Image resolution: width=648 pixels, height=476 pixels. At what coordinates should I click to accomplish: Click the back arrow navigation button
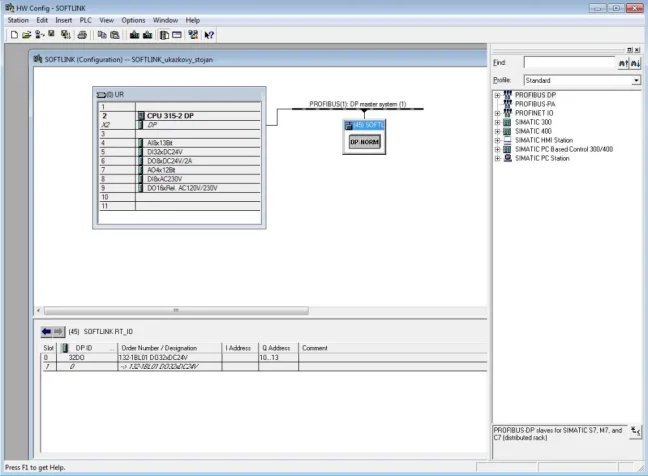[52, 330]
